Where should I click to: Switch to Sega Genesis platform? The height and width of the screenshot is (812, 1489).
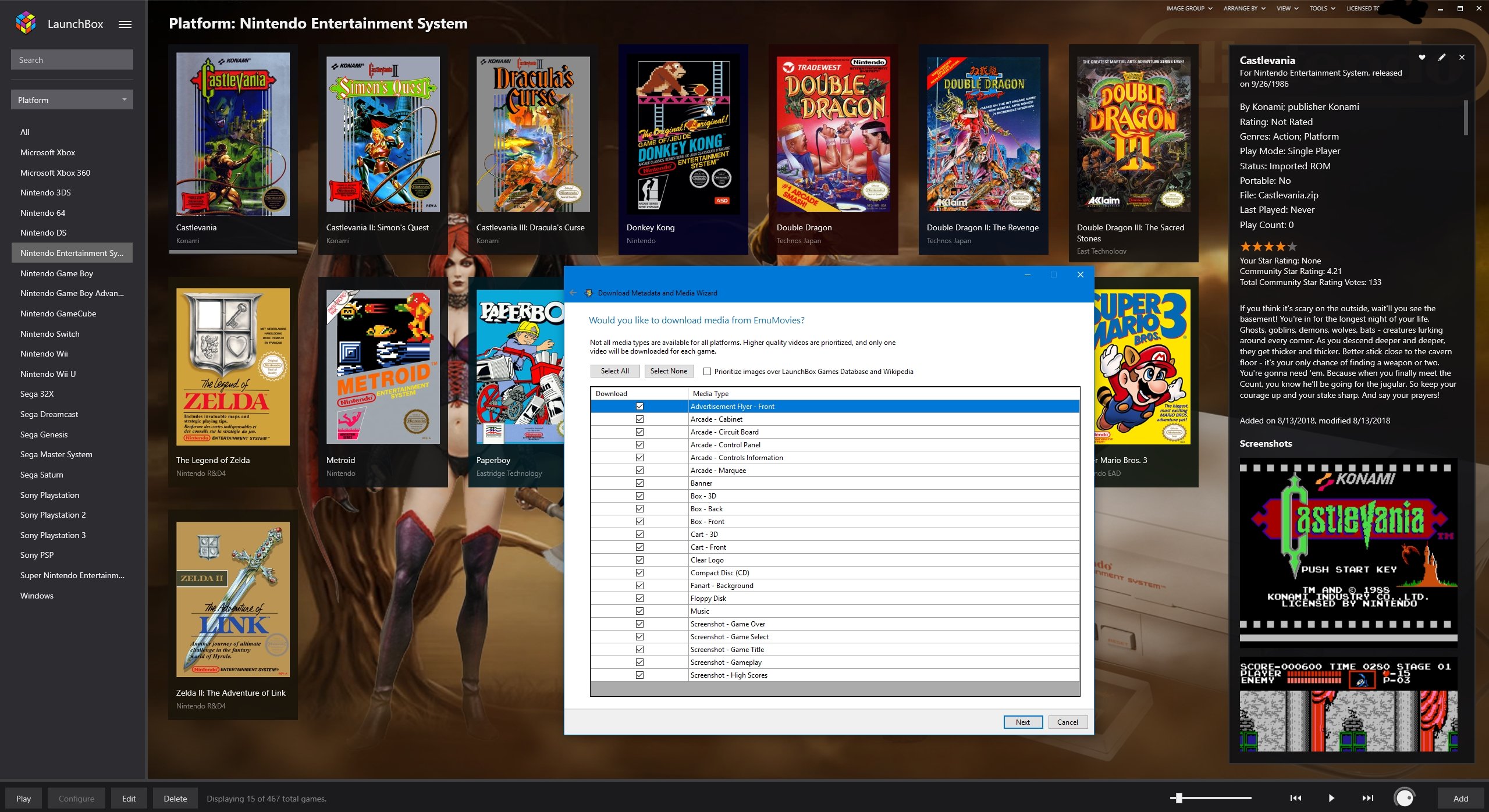pyautogui.click(x=72, y=435)
